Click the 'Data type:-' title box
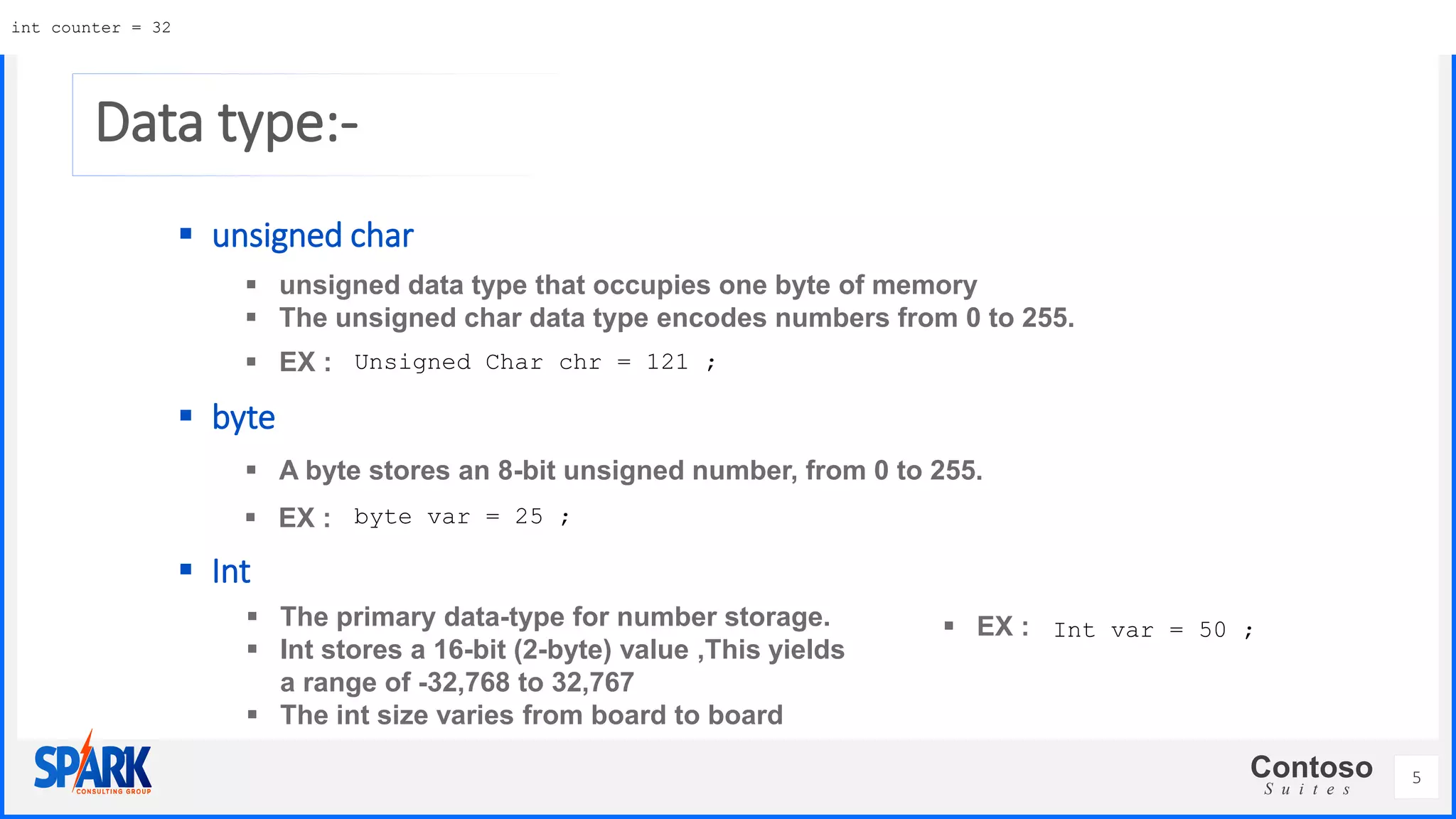The width and height of the screenshot is (1456, 819). point(313,124)
